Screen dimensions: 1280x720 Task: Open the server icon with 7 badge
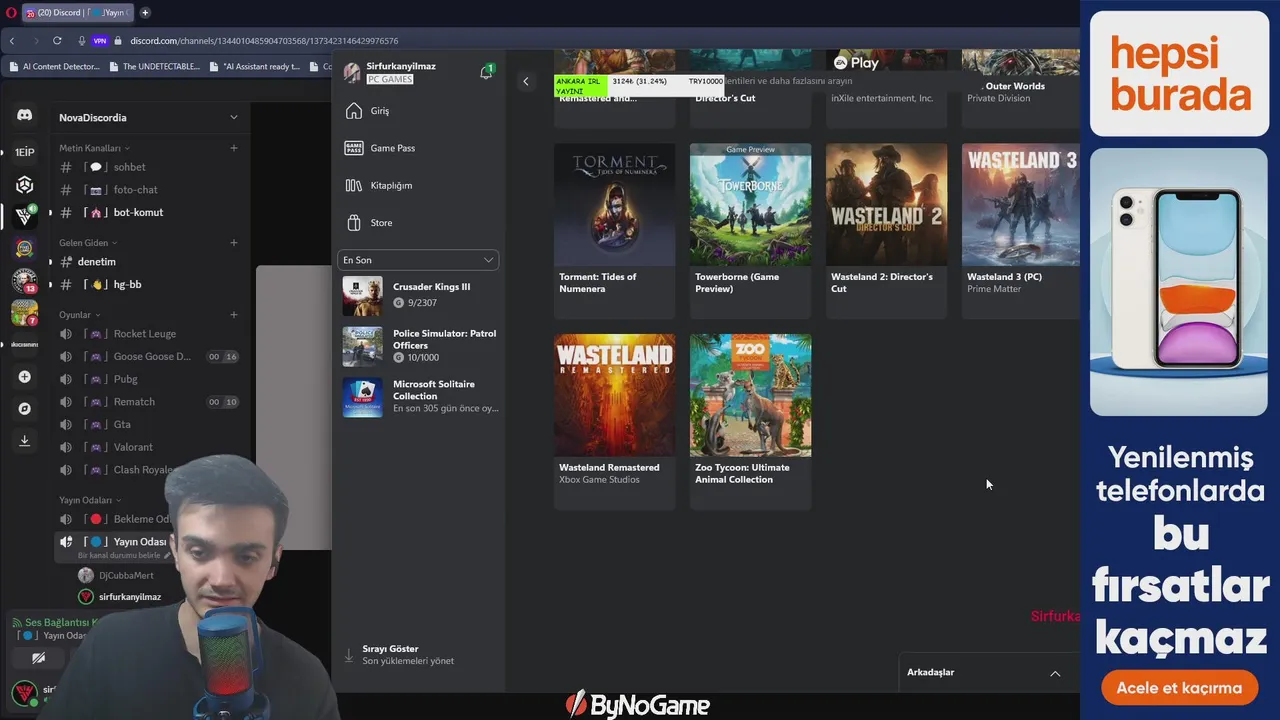coord(25,313)
